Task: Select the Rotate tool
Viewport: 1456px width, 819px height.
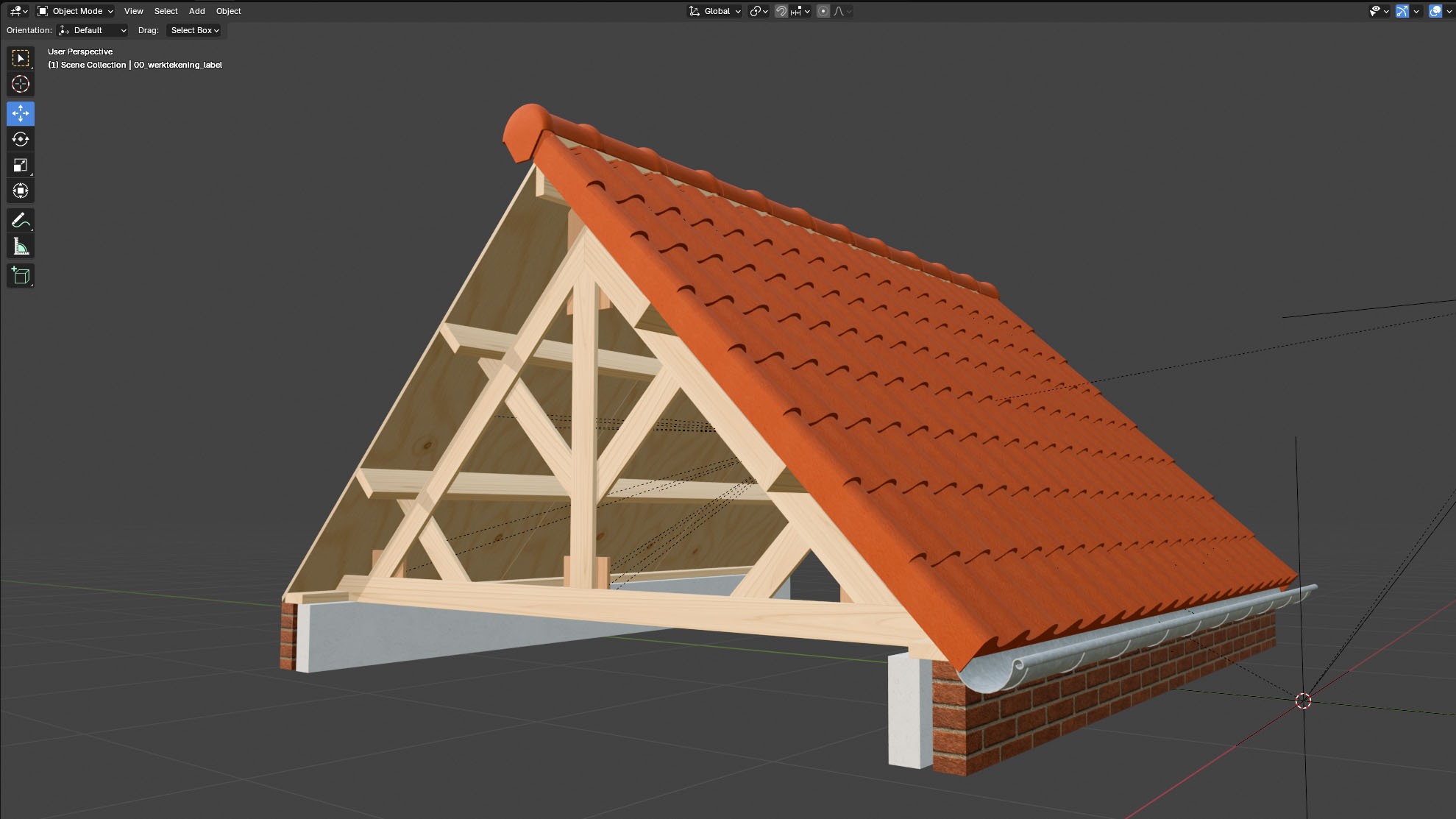Action: pos(21,139)
